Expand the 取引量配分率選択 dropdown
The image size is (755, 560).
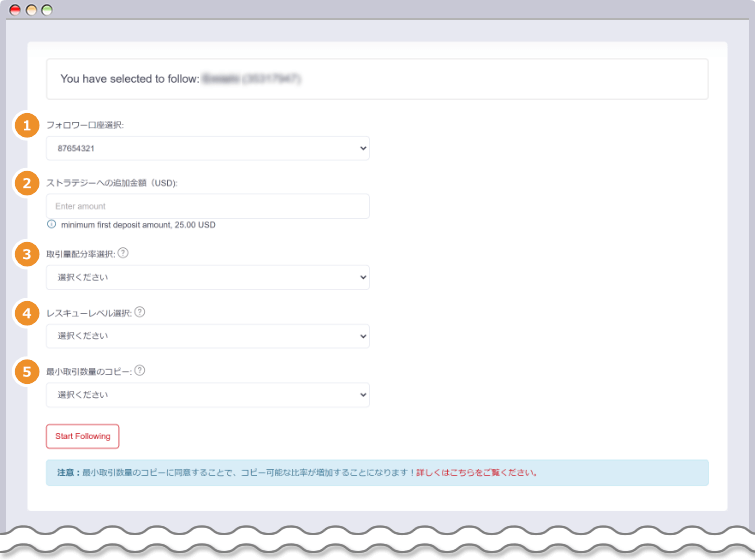208,277
